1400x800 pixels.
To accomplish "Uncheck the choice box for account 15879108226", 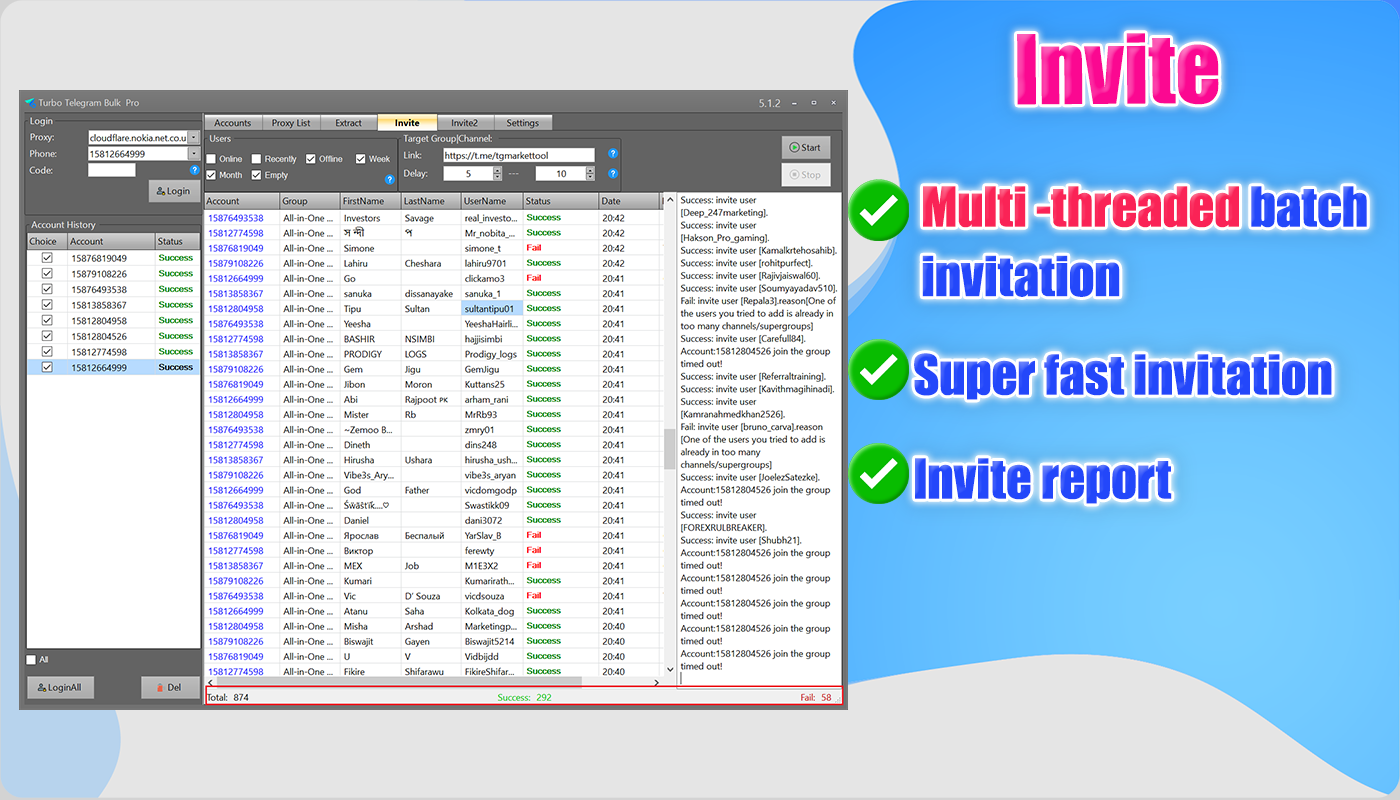I will coord(46,273).
